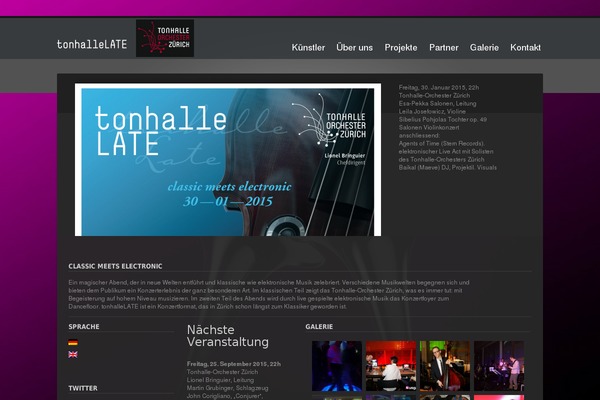Click 'Leila Josefowicz, Violine' text
The height and width of the screenshot is (400, 600).
432,111
